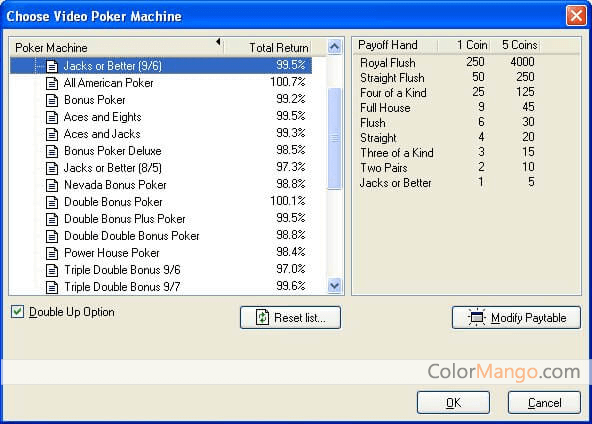Click the page icon next to Aces and Eights
This screenshot has height=424, width=592.
52,117
